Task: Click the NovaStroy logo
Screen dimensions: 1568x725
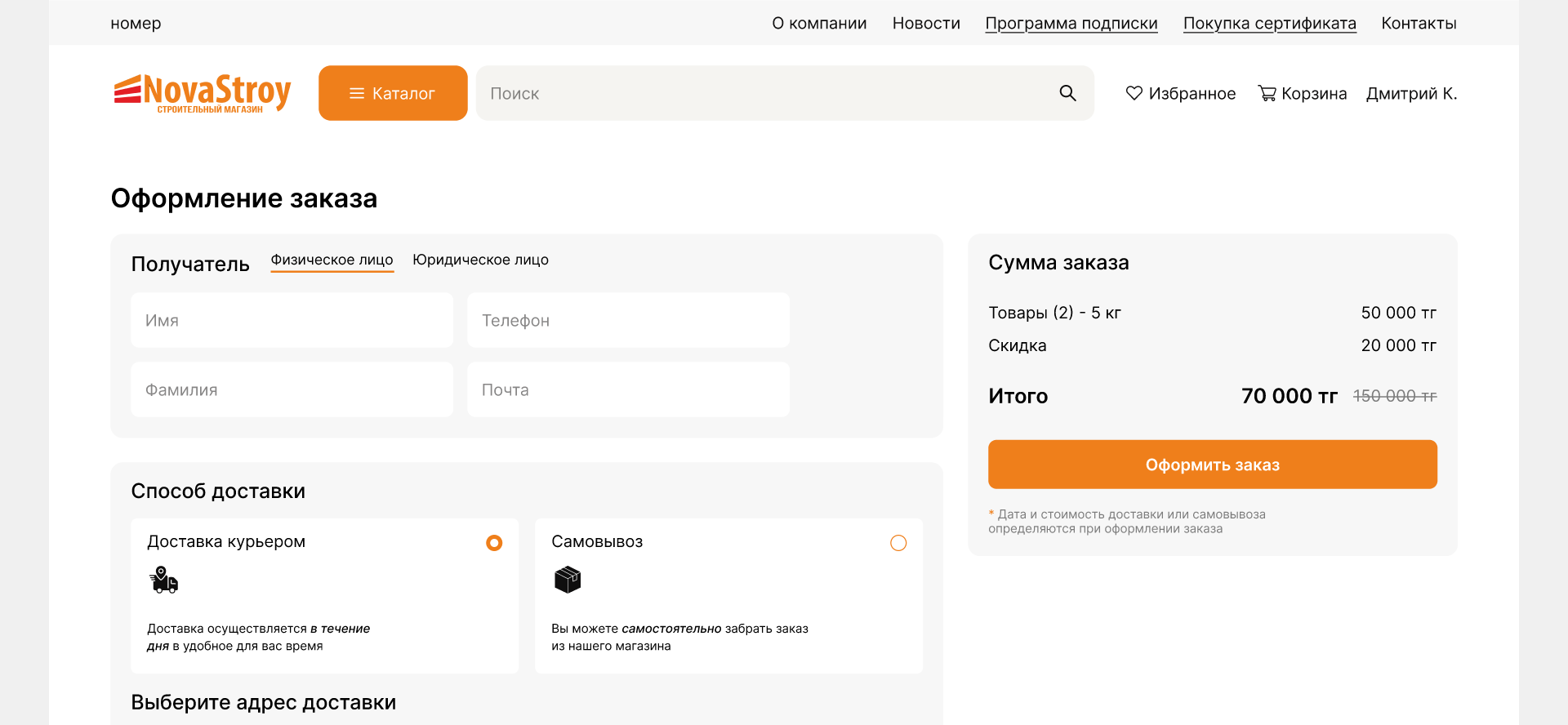Action: [x=202, y=93]
